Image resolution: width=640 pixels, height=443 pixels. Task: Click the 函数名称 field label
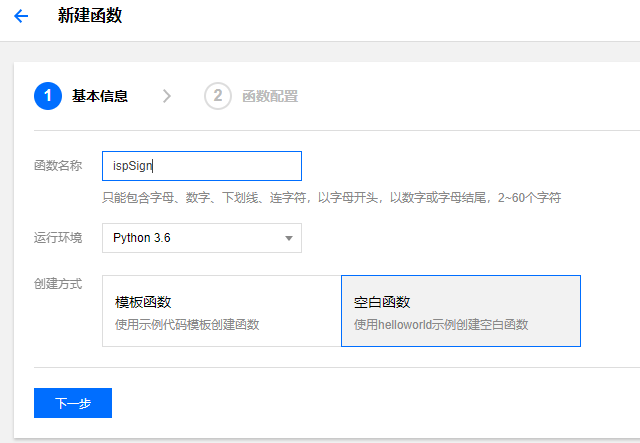[x=57, y=165]
